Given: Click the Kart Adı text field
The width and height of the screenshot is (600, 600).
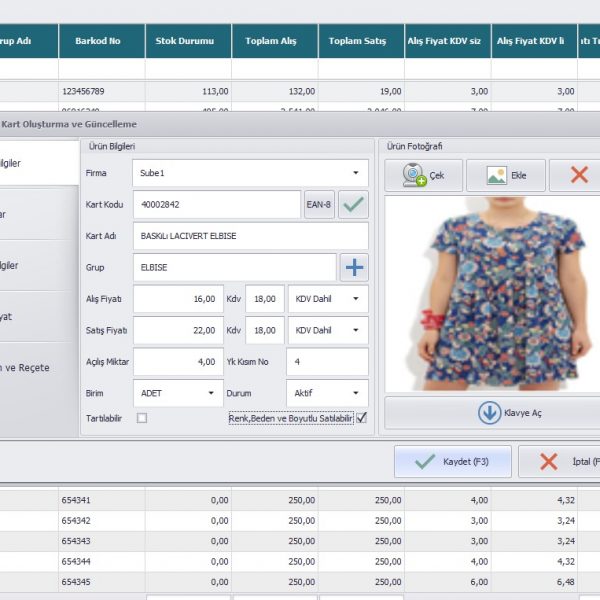Looking at the screenshot, I should click(250, 236).
